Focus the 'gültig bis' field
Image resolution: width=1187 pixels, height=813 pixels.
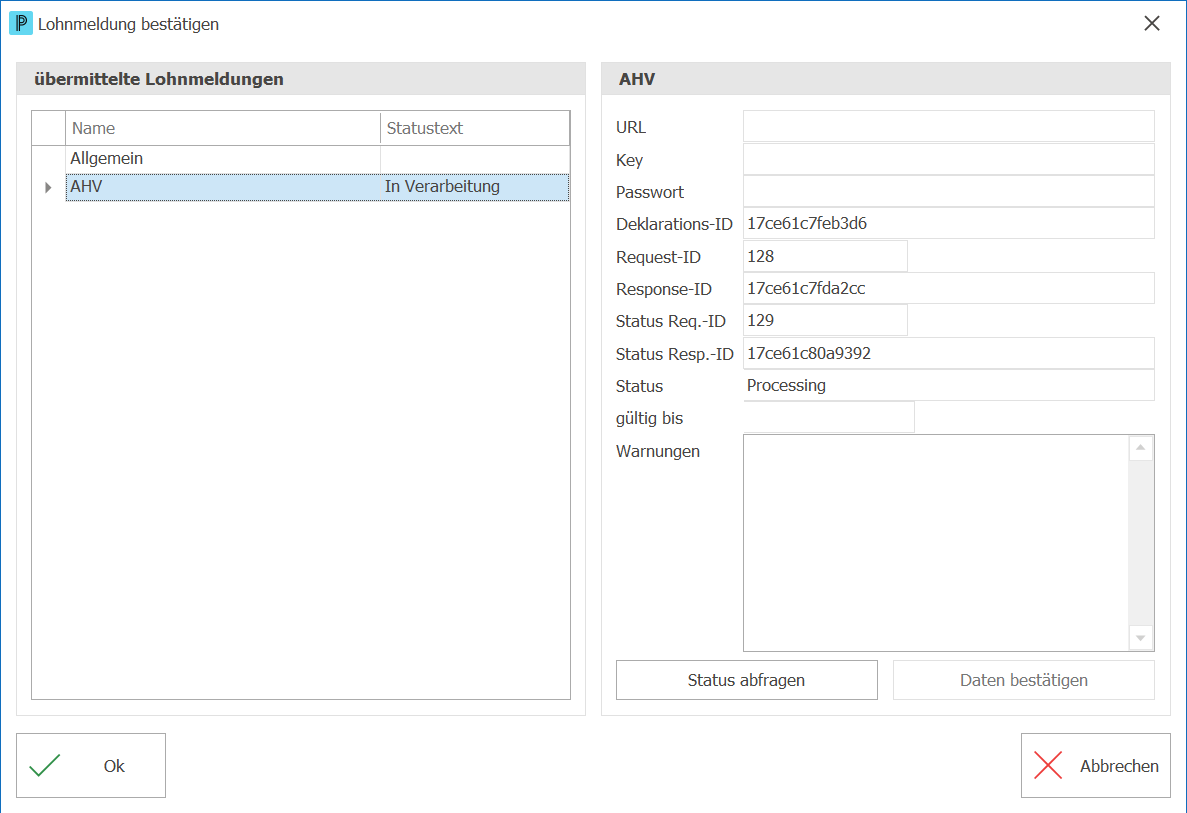coord(829,417)
